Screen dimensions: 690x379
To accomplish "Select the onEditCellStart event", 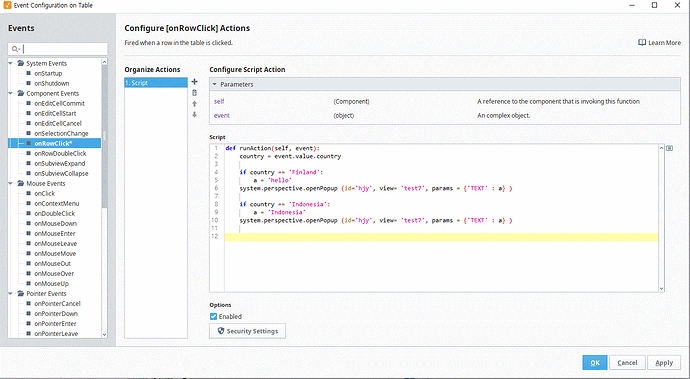I will point(55,114).
